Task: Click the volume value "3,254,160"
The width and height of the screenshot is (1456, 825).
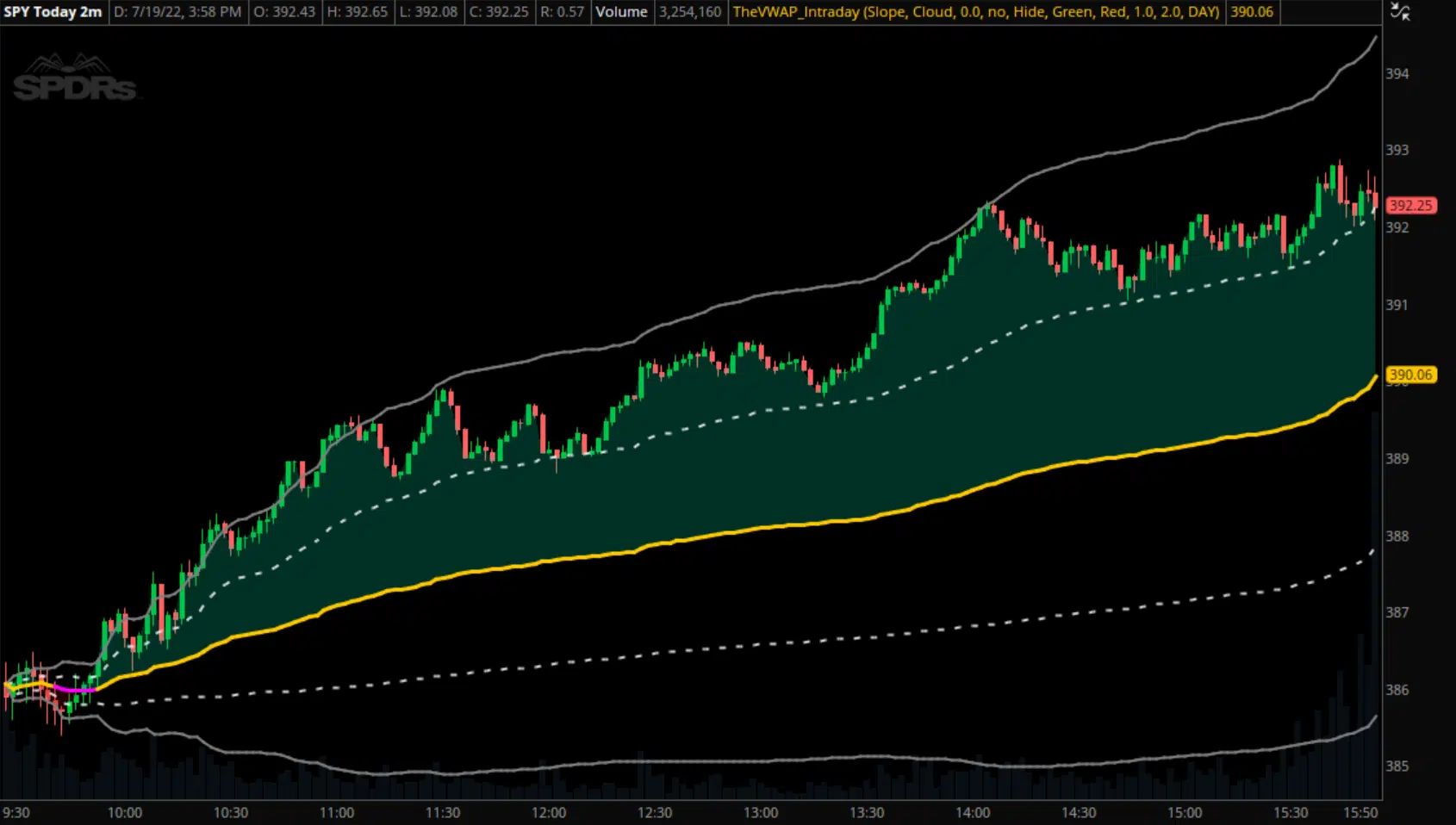Action: click(690, 12)
